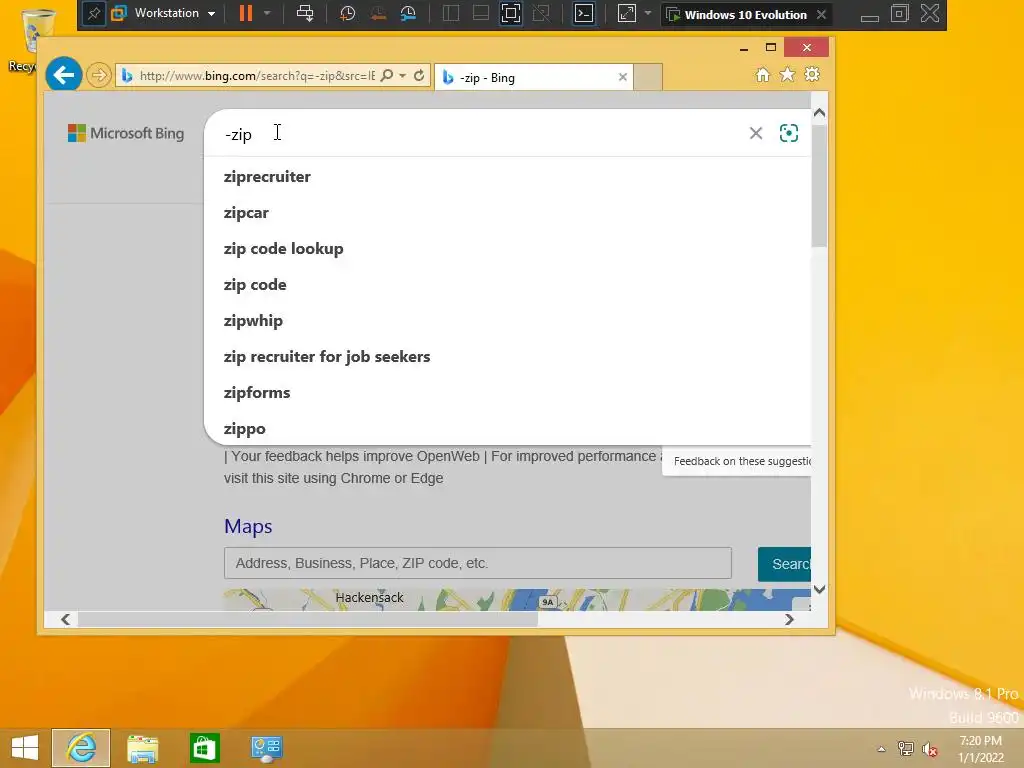Open Internet Explorer tools gear menu
This screenshot has width=1024, height=768.
[812, 74]
